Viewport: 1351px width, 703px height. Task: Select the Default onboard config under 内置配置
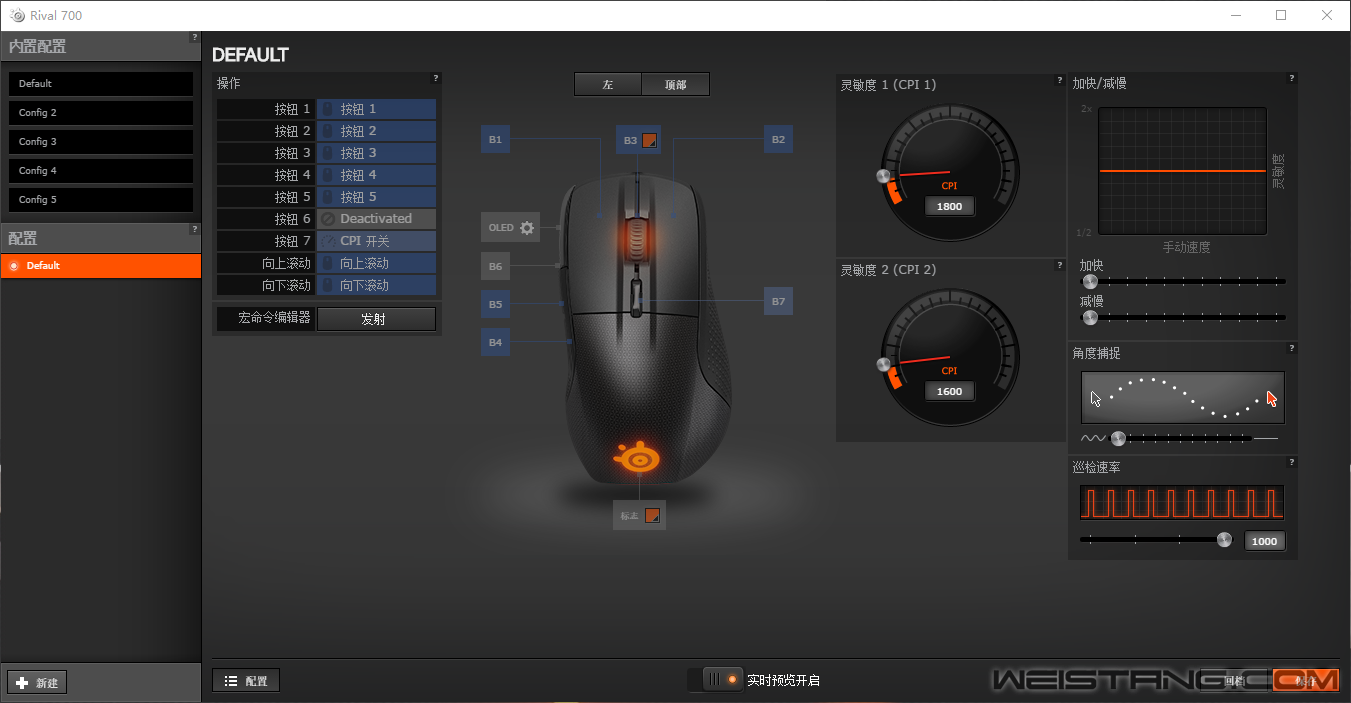[x=101, y=84]
